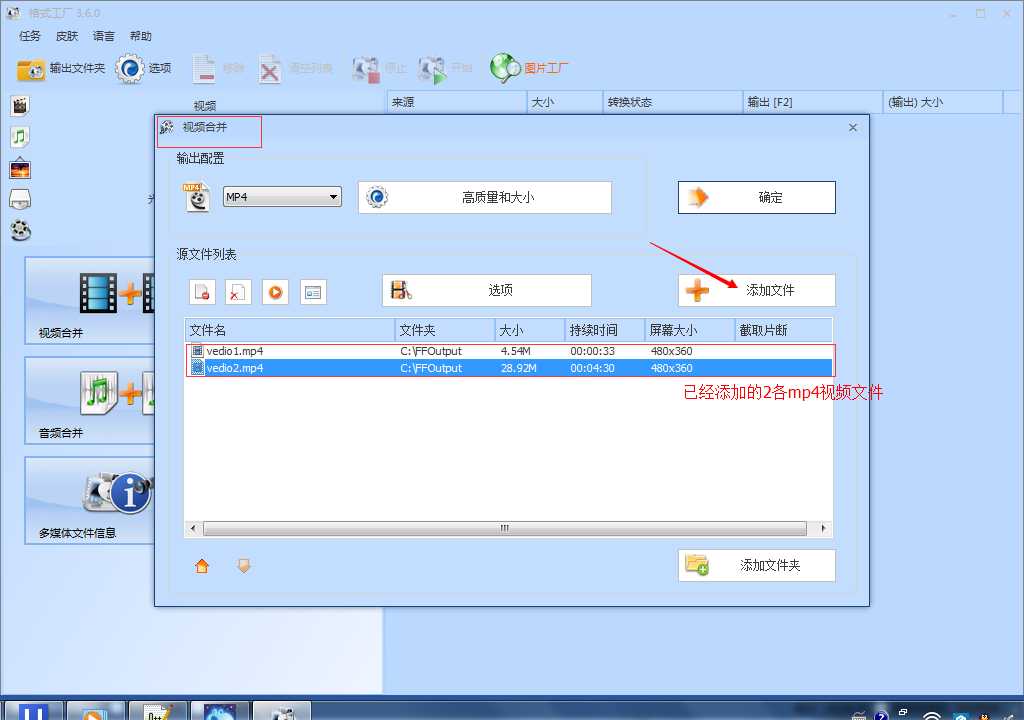Open 选项 clip options in source list
This screenshot has height=720, width=1024.
[x=487, y=290]
